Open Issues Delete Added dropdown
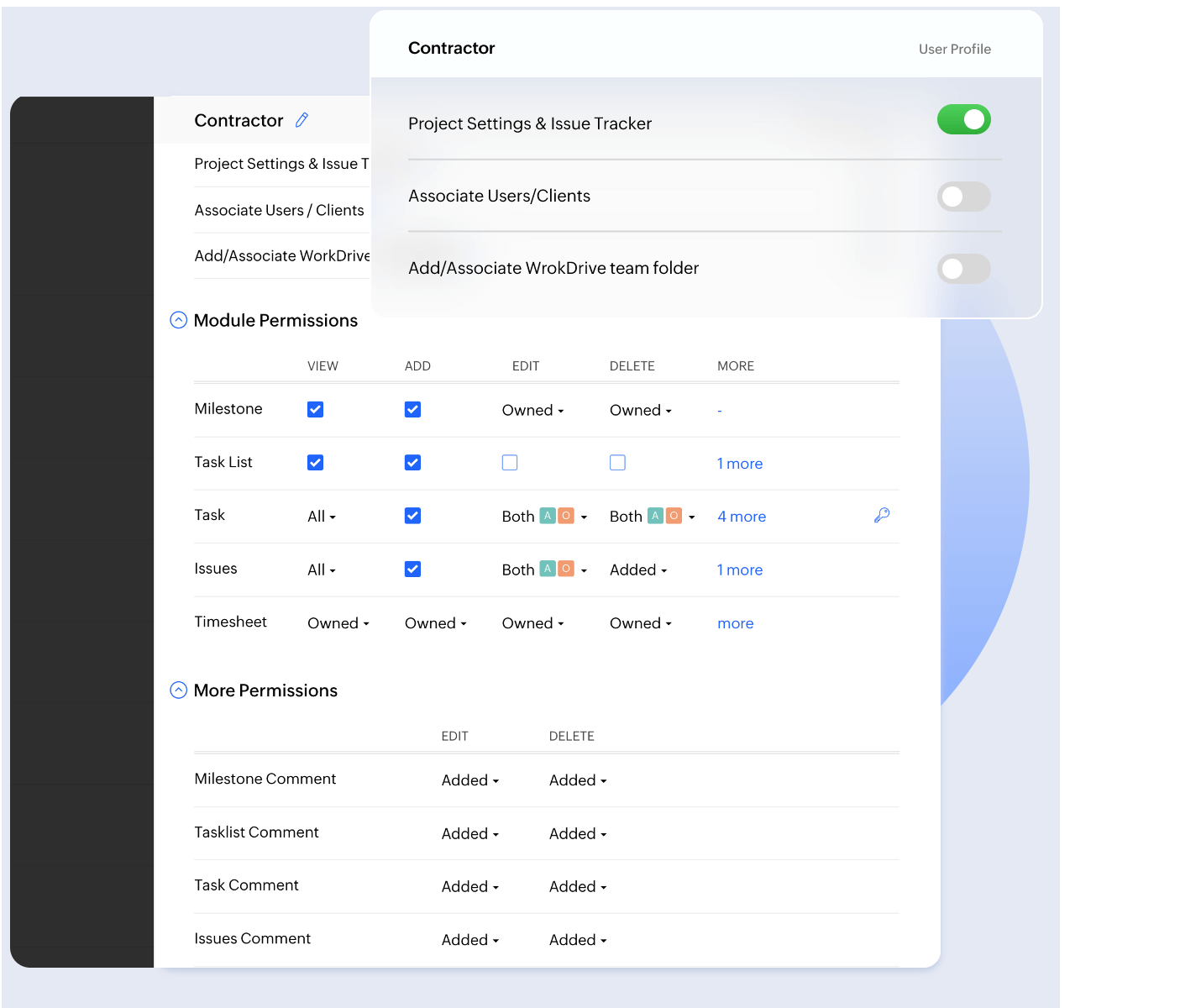The height and width of the screenshot is (1008, 1201). tap(638, 570)
